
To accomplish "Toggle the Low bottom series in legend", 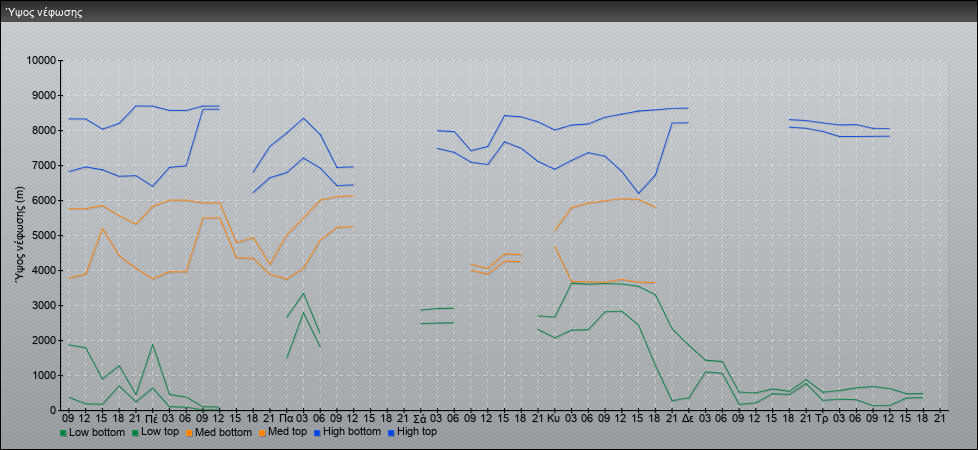I will 95,432.
